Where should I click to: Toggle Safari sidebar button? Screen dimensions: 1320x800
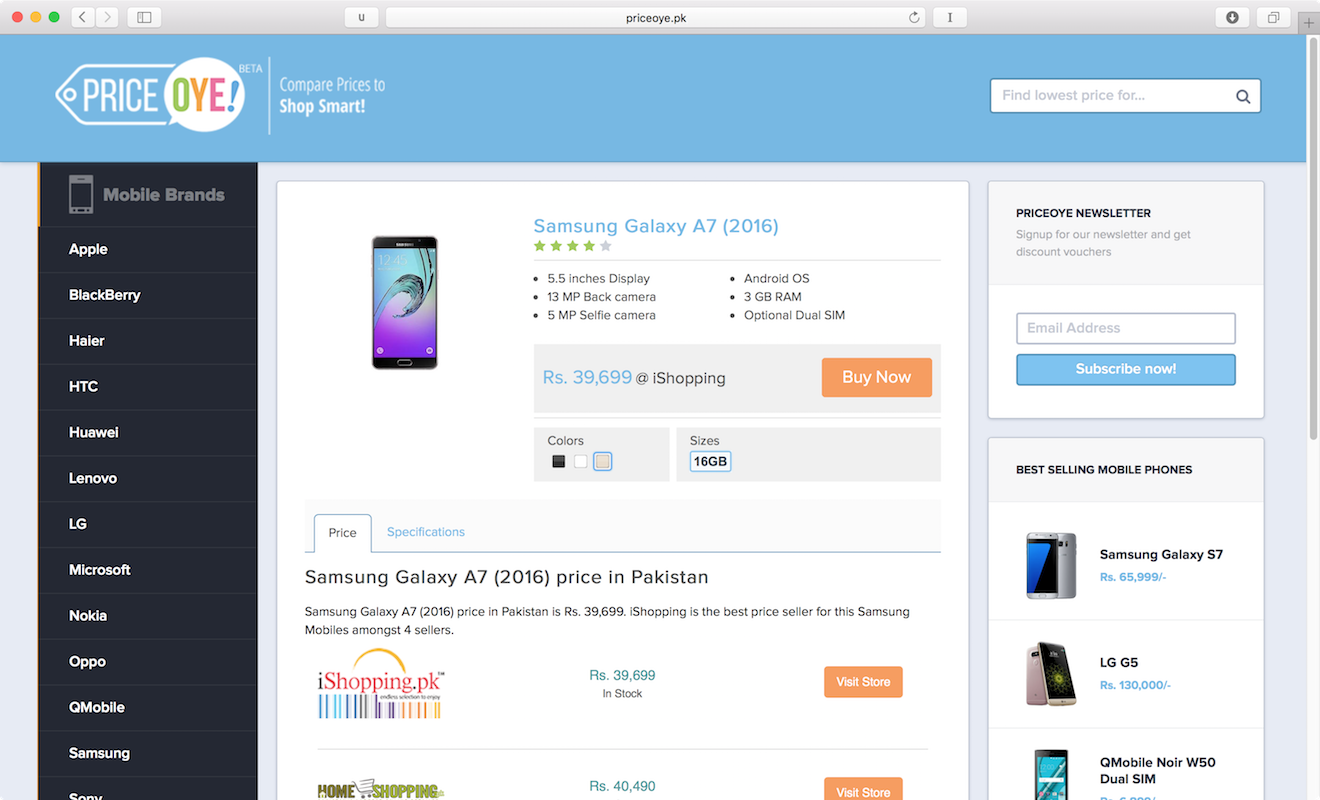(144, 17)
